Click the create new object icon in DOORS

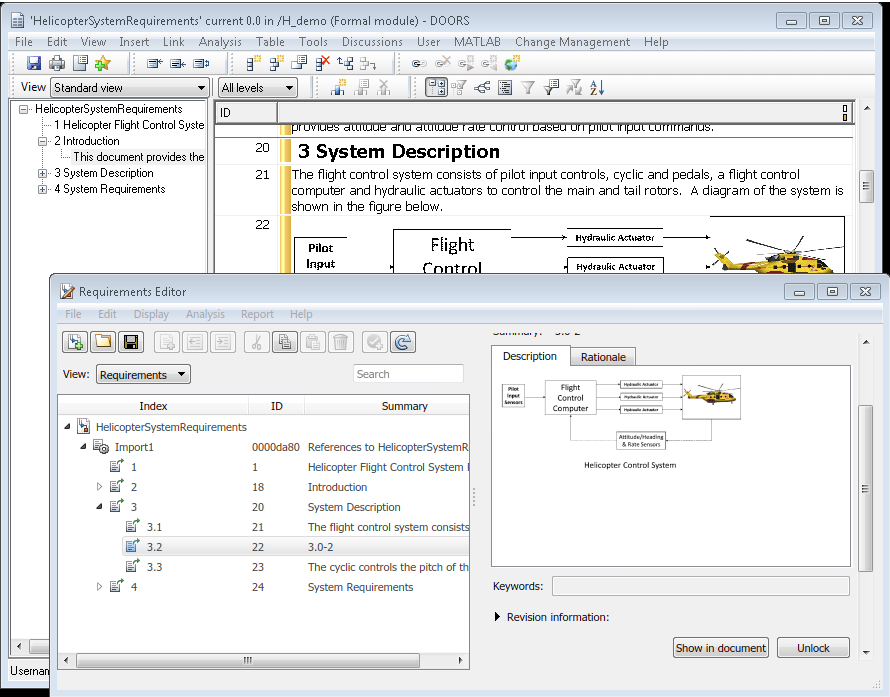[253, 63]
